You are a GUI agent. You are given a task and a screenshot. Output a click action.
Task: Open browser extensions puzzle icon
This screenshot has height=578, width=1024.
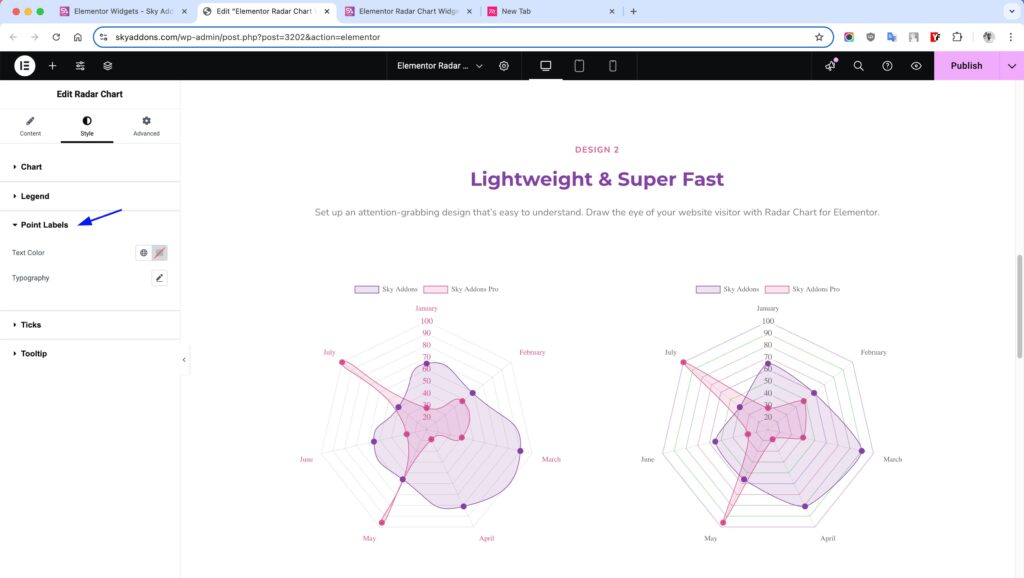pyautogui.click(x=957, y=37)
